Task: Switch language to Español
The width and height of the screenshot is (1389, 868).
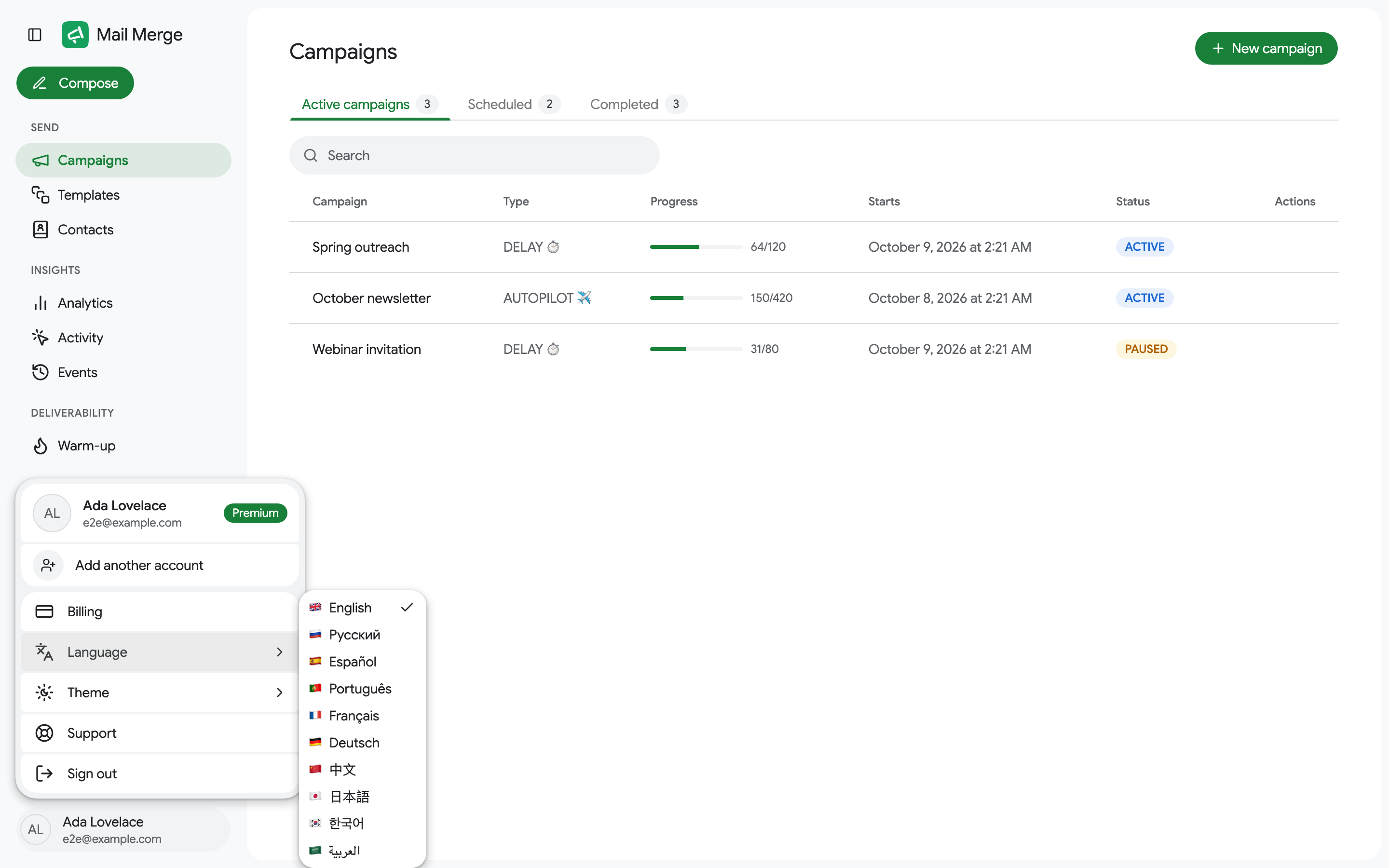Action: (363, 661)
